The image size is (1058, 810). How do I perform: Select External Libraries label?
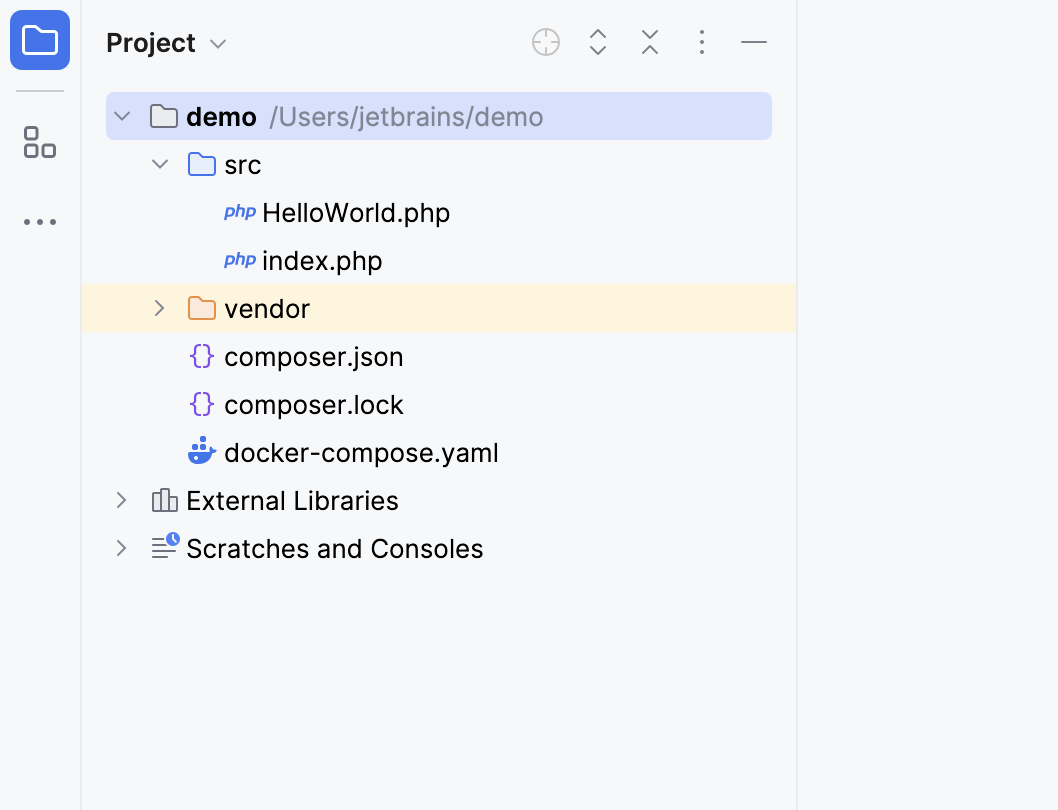point(292,501)
